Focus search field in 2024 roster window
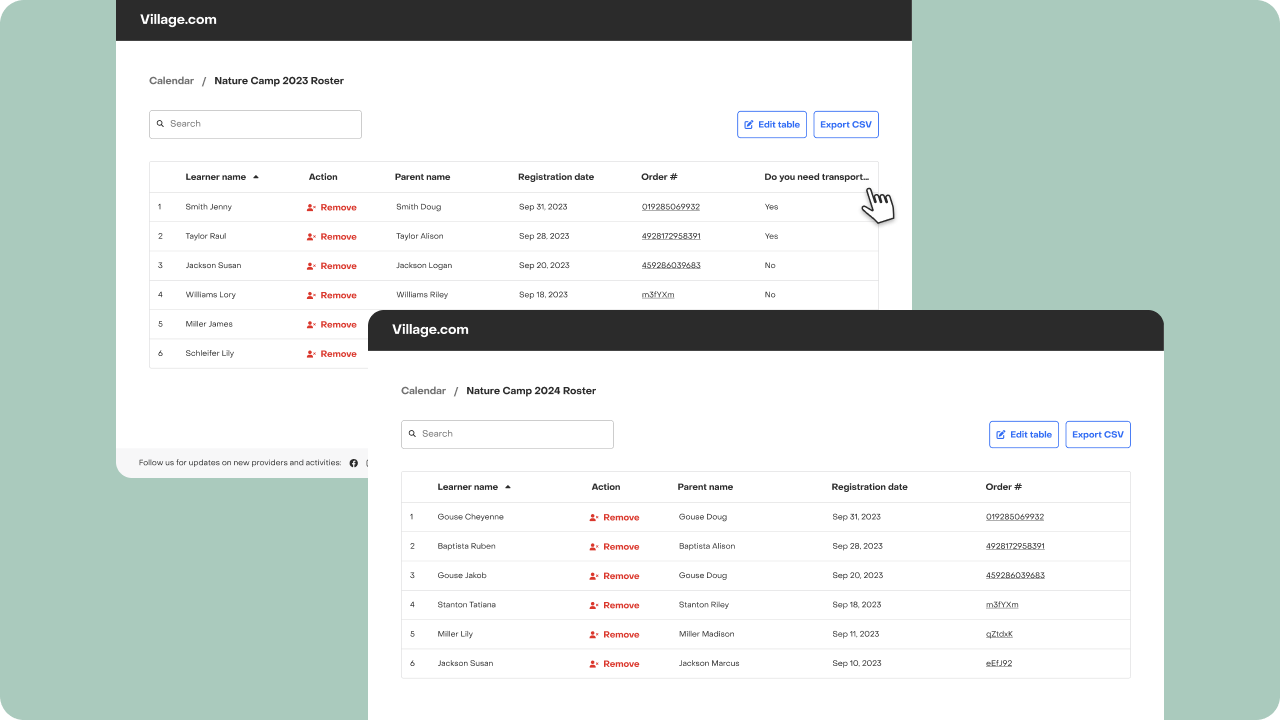This screenshot has height=720, width=1280. point(507,434)
